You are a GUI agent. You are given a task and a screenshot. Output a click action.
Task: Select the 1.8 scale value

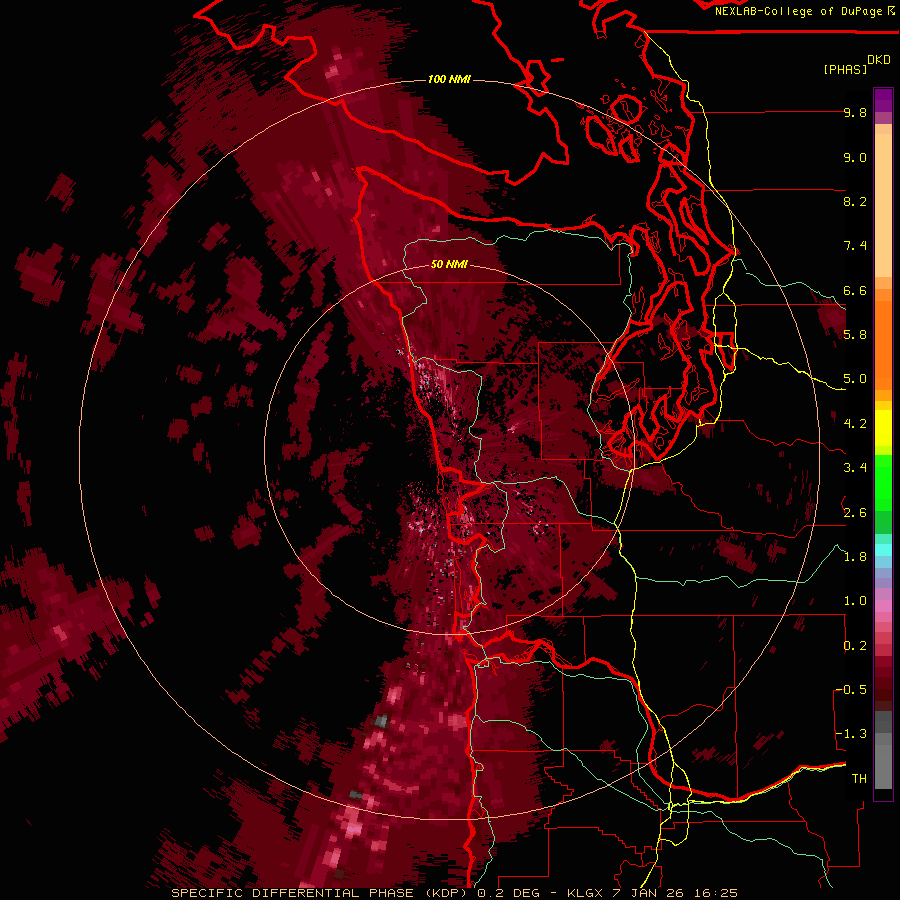click(x=855, y=557)
